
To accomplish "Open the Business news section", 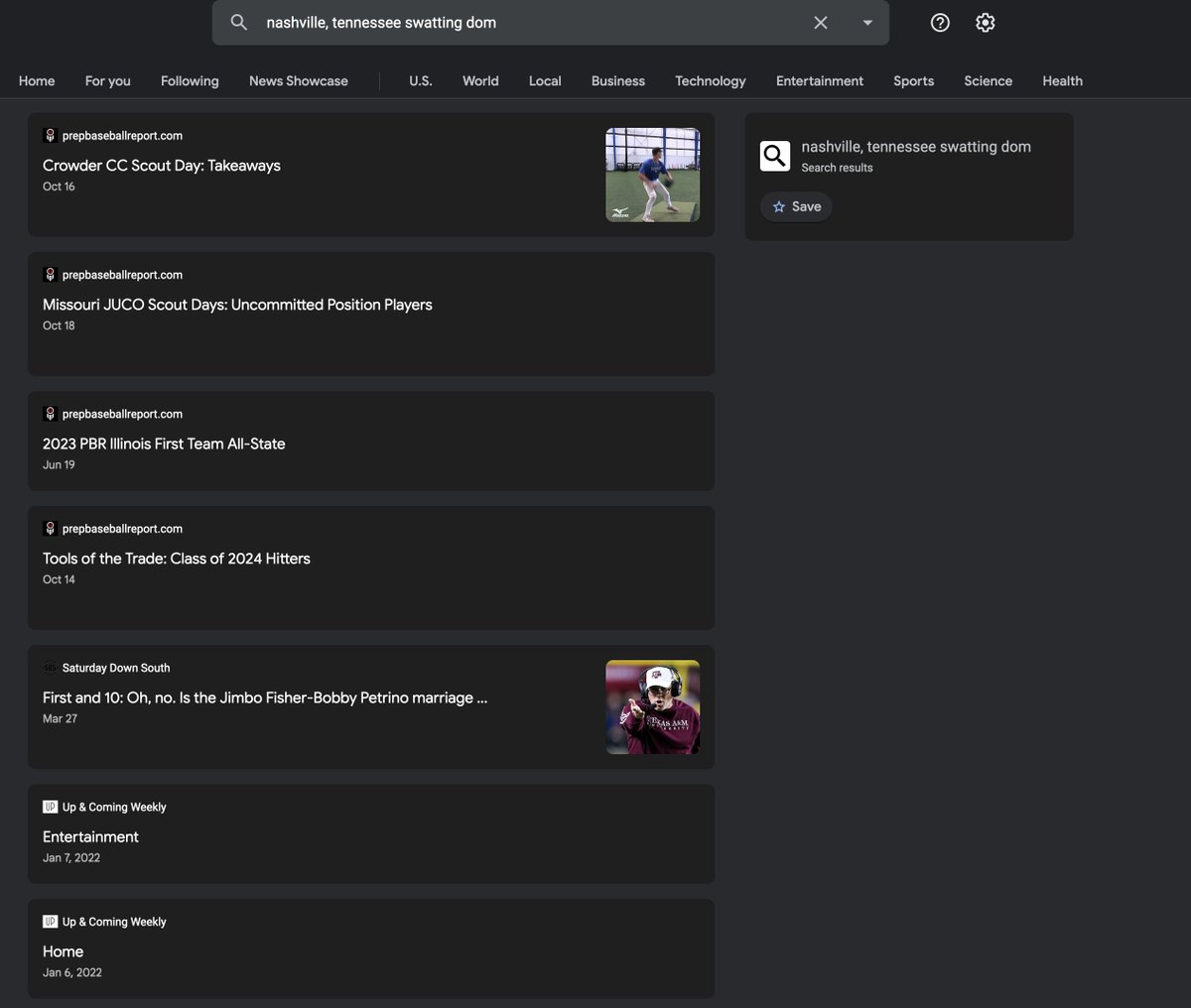I will (618, 81).
